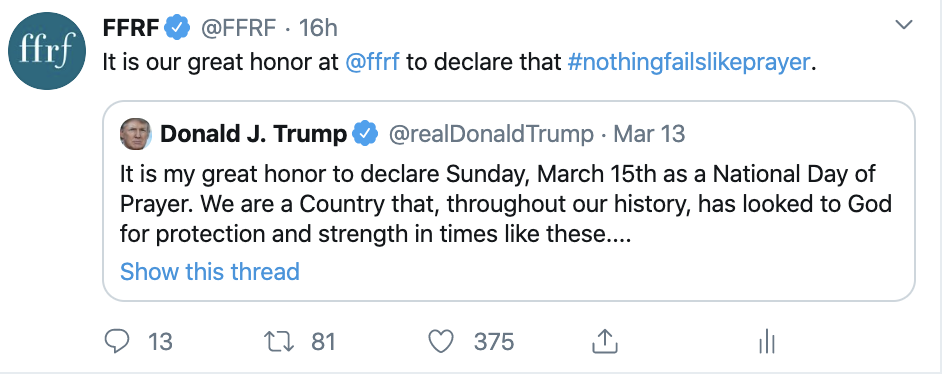Screen dimensions: 950x374
Task: View tweet analytics bar chart icon
Action: tap(766, 342)
